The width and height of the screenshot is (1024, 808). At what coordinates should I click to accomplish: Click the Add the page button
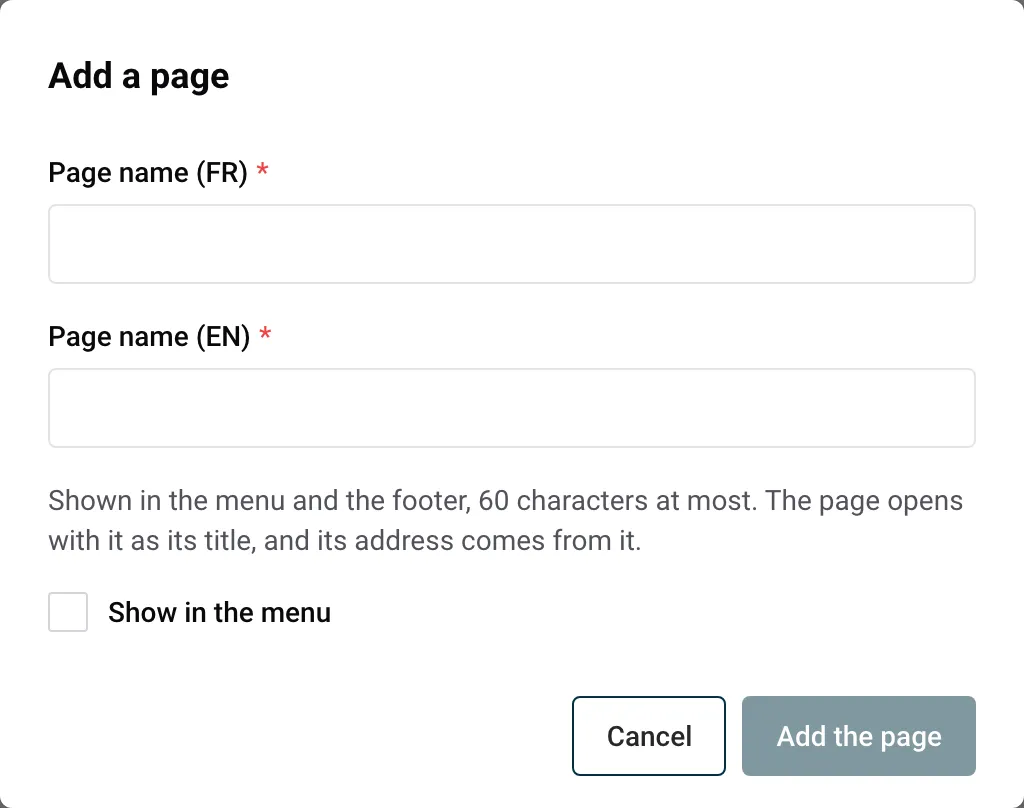859,736
